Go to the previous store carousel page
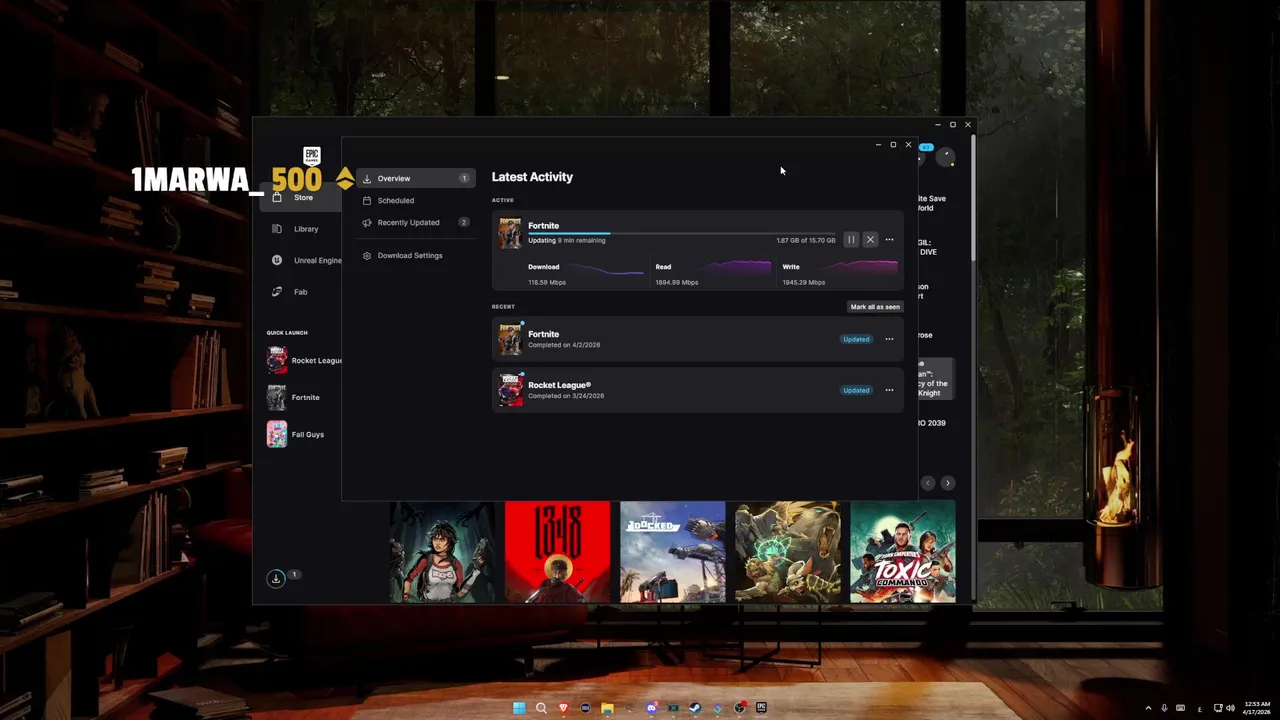The height and width of the screenshot is (720, 1280). [928, 483]
